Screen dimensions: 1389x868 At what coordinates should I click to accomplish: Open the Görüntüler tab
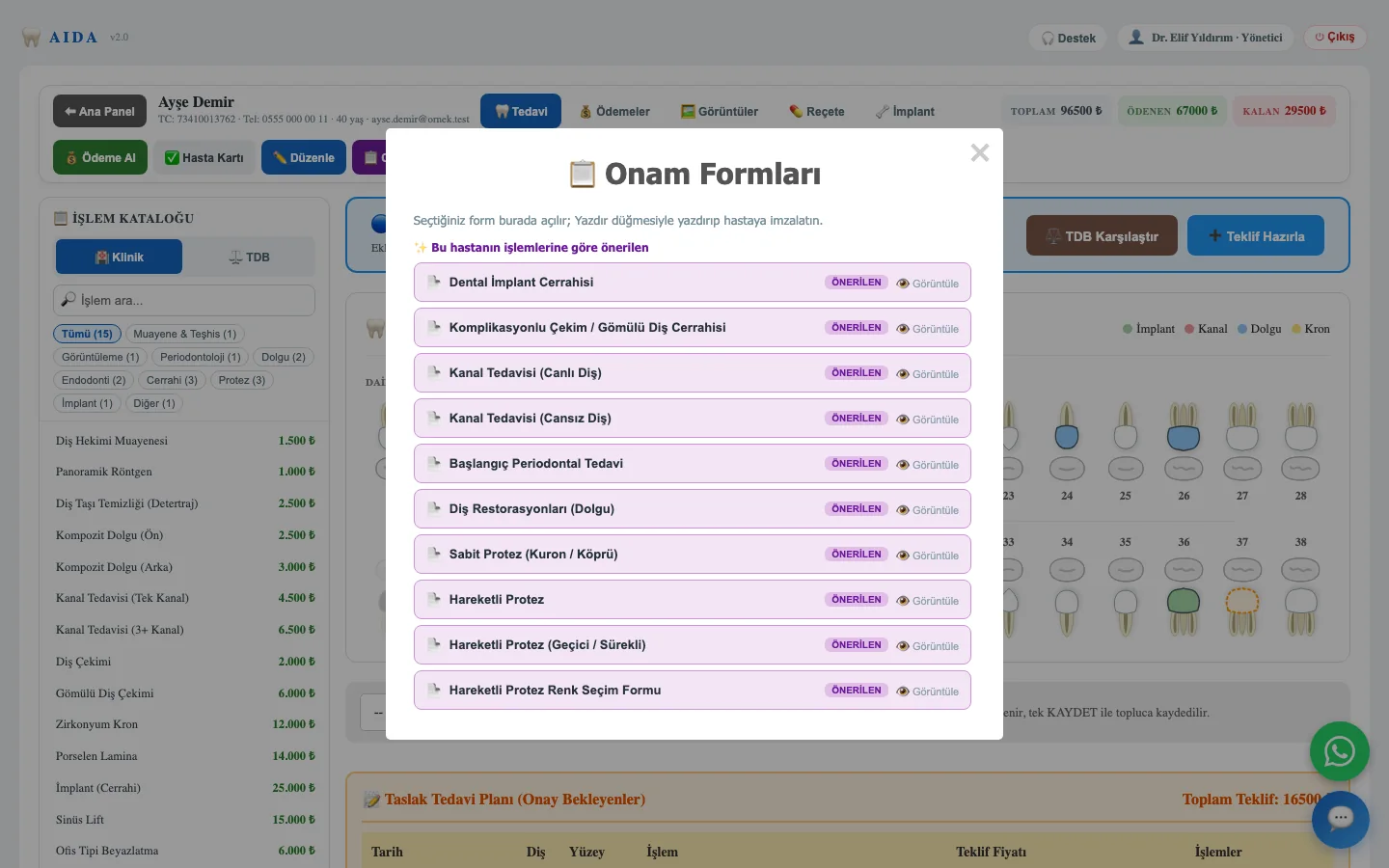pos(720,111)
